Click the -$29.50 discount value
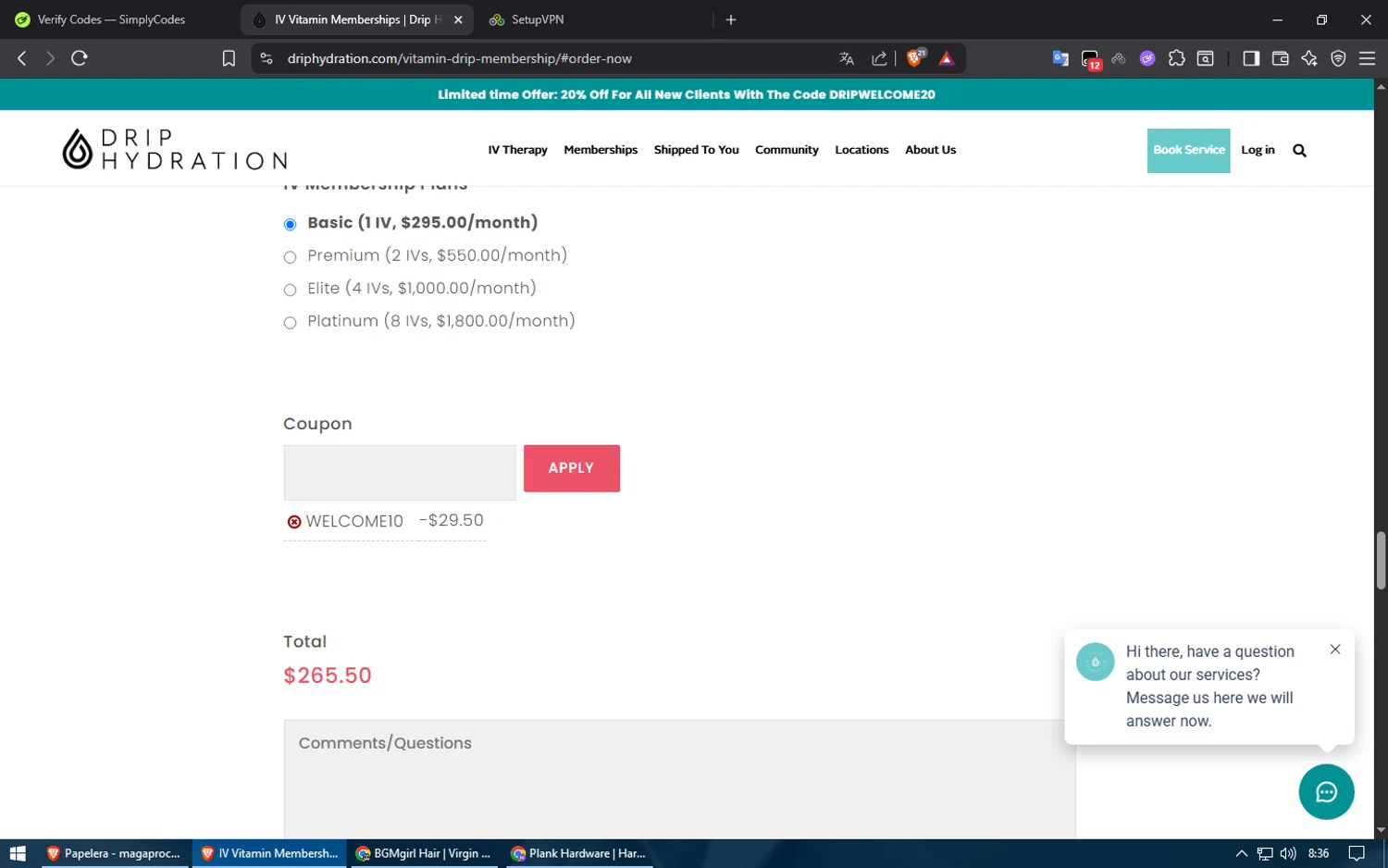 pos(452,520)
